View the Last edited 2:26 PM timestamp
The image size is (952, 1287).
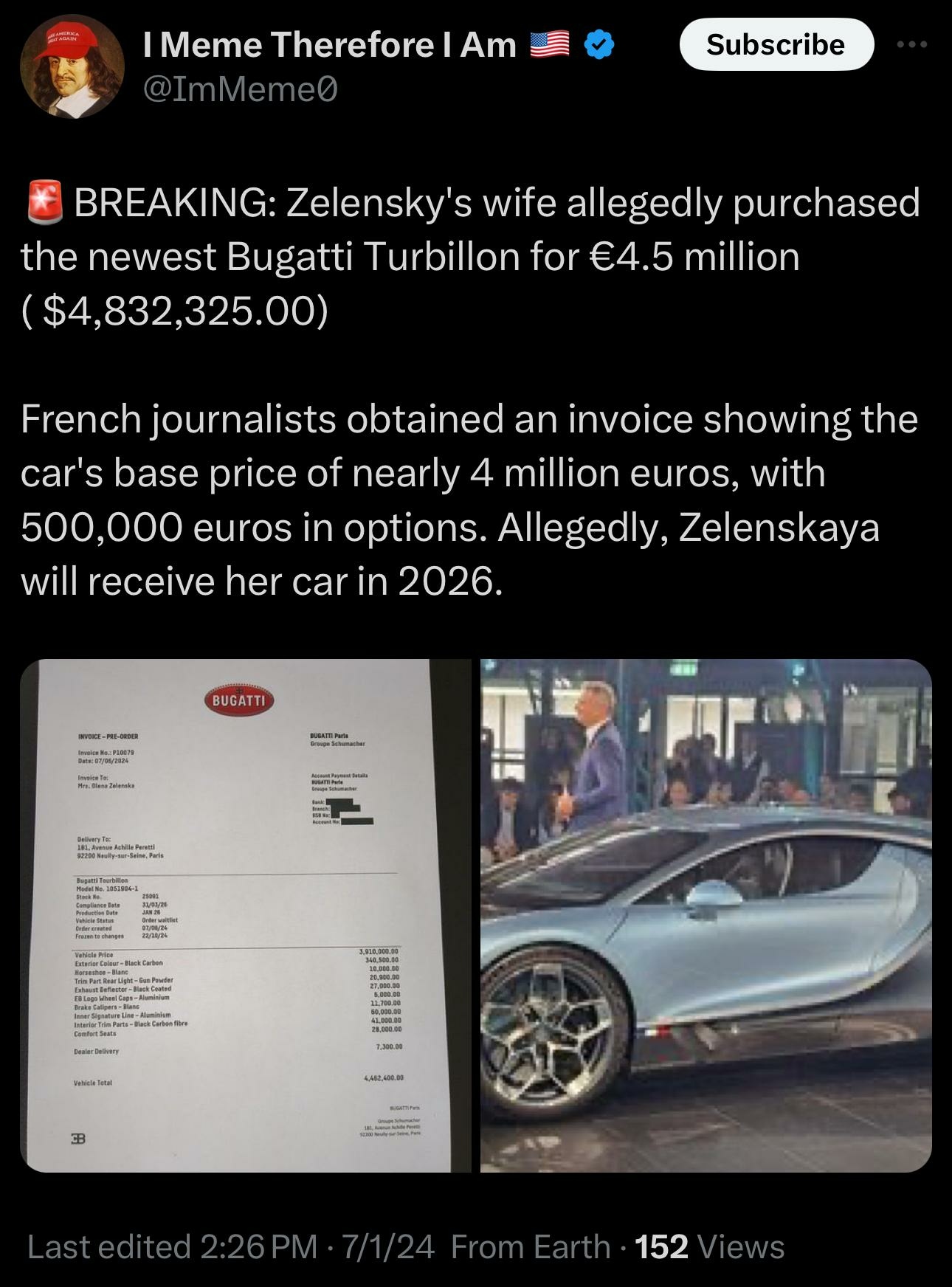coord(173,1247)
